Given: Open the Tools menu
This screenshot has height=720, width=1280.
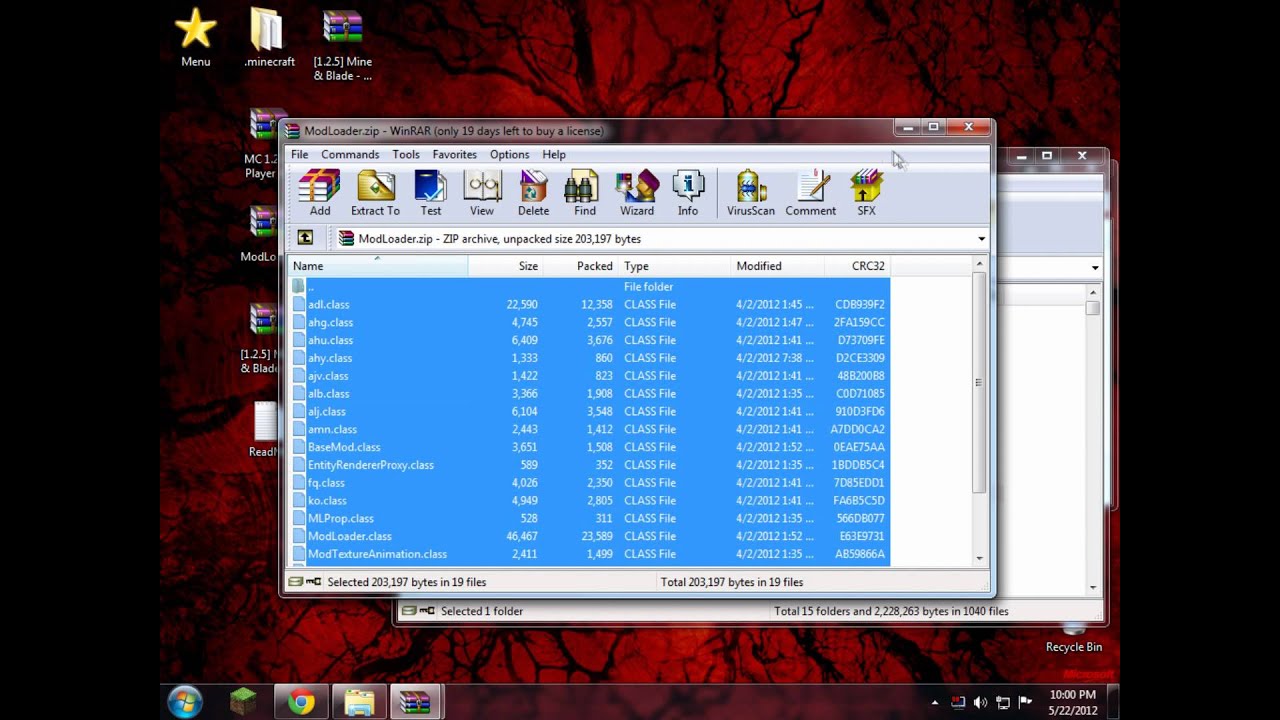Looking at the screenshot, I should click(406, 155).
